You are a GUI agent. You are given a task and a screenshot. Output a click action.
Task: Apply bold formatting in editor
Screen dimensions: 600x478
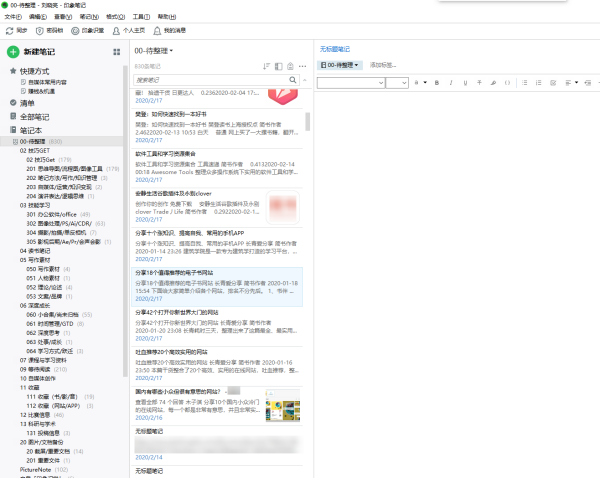click(x=437, y=83)
